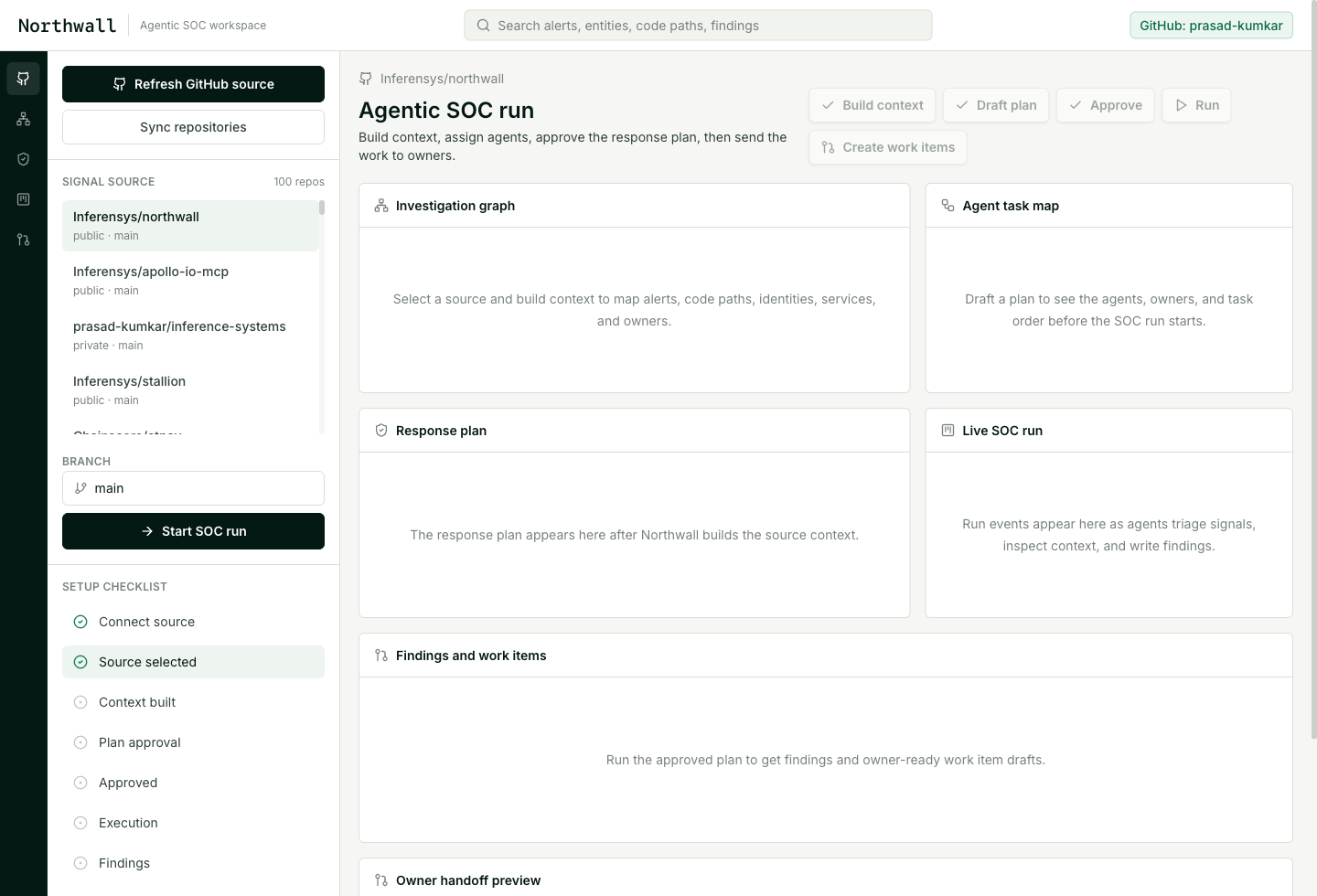The height and width of the screenshot is (896, 1317).
Task: Click the Approved status circle
Action: [80, 783]
